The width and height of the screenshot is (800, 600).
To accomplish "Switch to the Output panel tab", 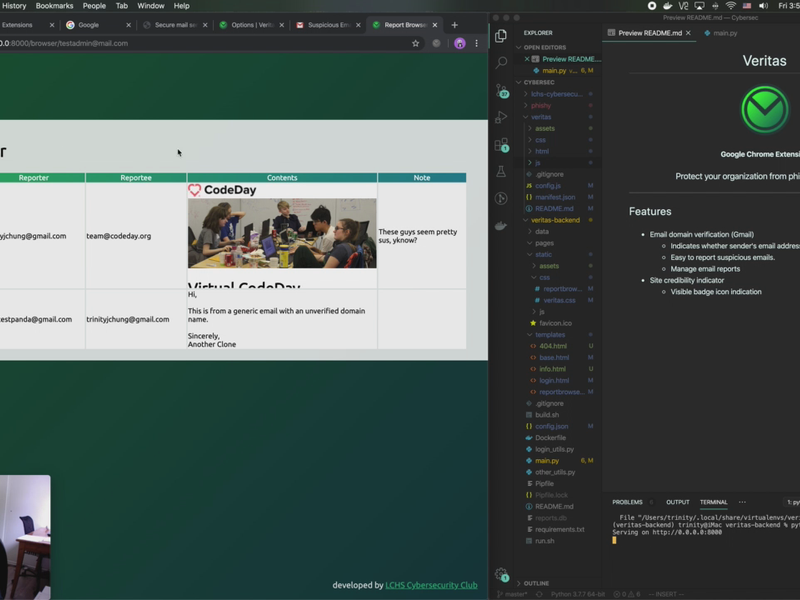I will point(678,502).
